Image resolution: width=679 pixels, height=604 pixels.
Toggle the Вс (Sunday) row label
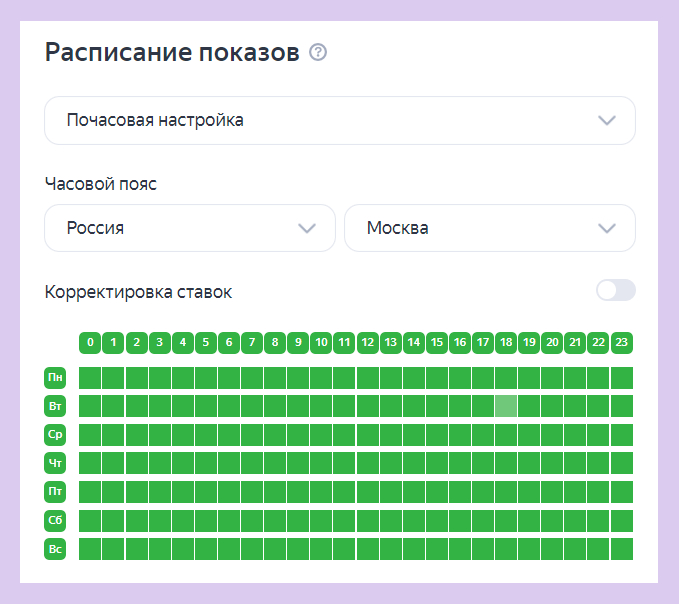click(x=56, y=549)
